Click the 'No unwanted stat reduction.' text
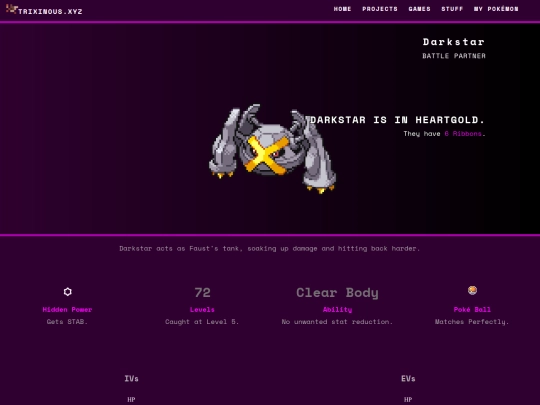The height and width of the screenshot is (405, 540). click(x=337, y=322)
